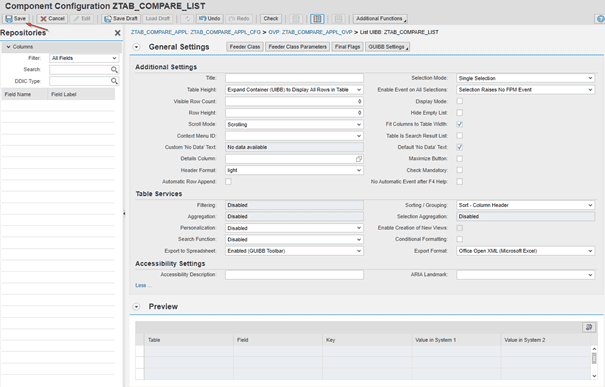Open the Header Format dropdown
605x387 pixels.
[x=294, y=170]
